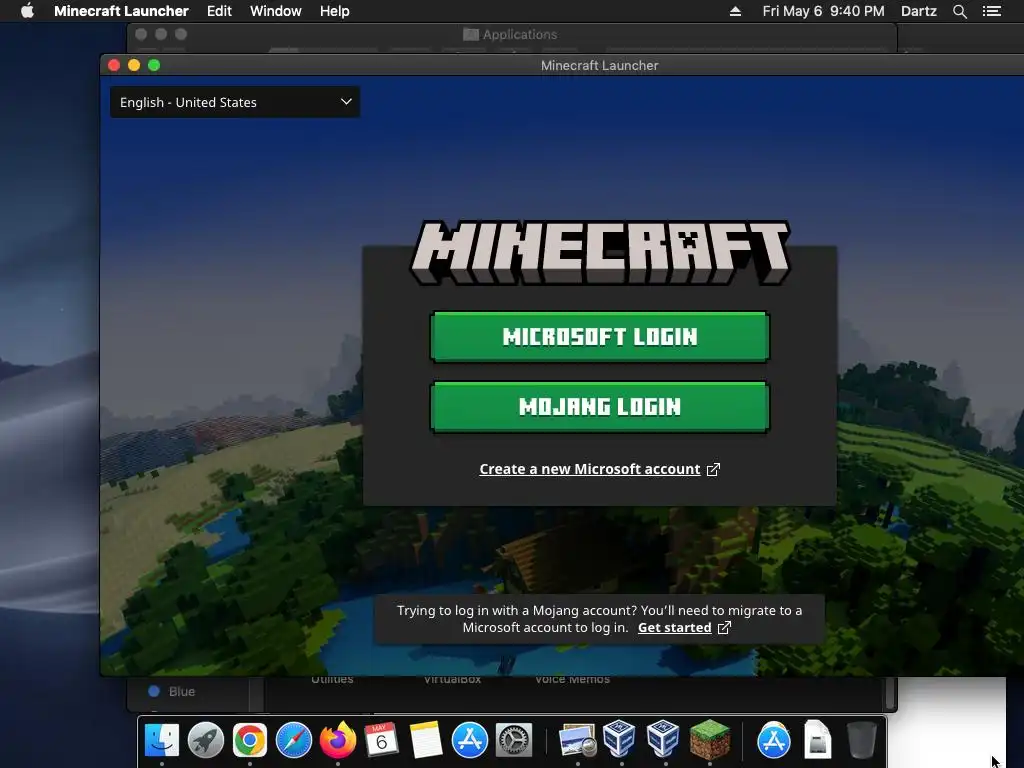
Task: Click the Minecraft logo image
Action: click(x=600, y=252)
